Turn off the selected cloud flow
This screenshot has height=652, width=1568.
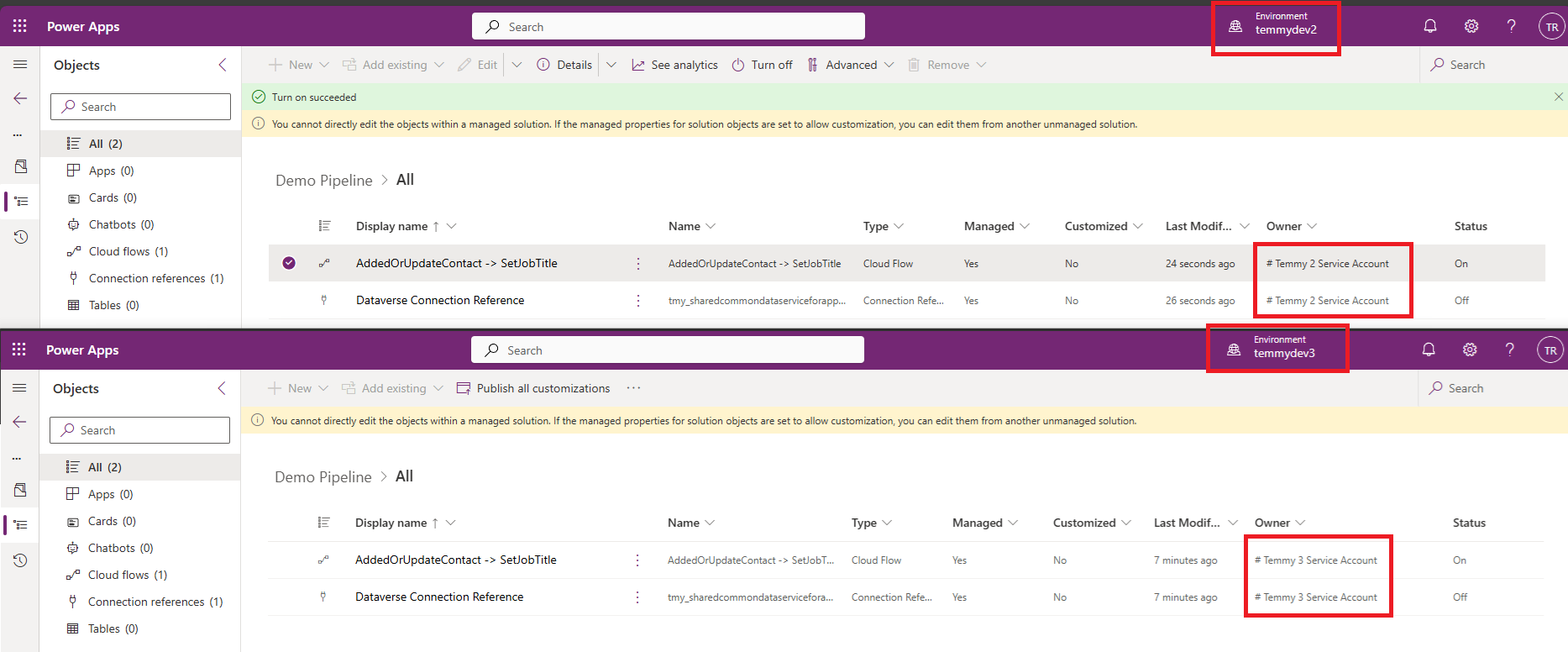coord(762,65)
